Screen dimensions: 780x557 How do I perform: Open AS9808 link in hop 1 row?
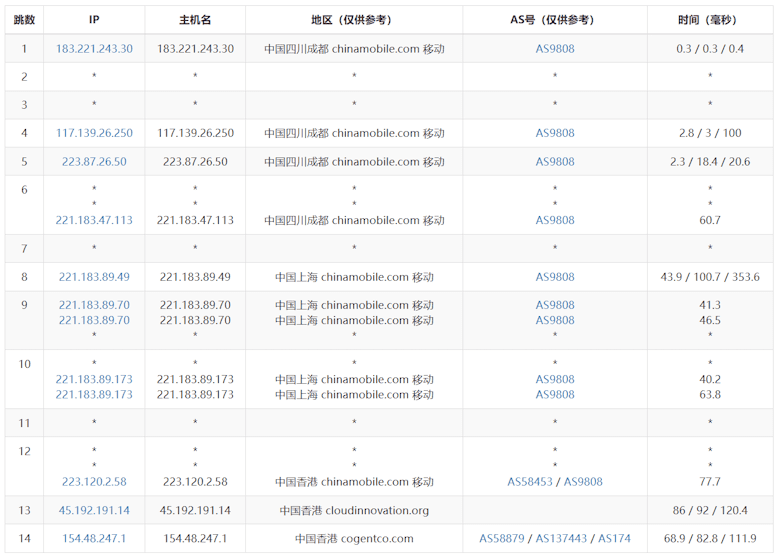tap(555, 49)
